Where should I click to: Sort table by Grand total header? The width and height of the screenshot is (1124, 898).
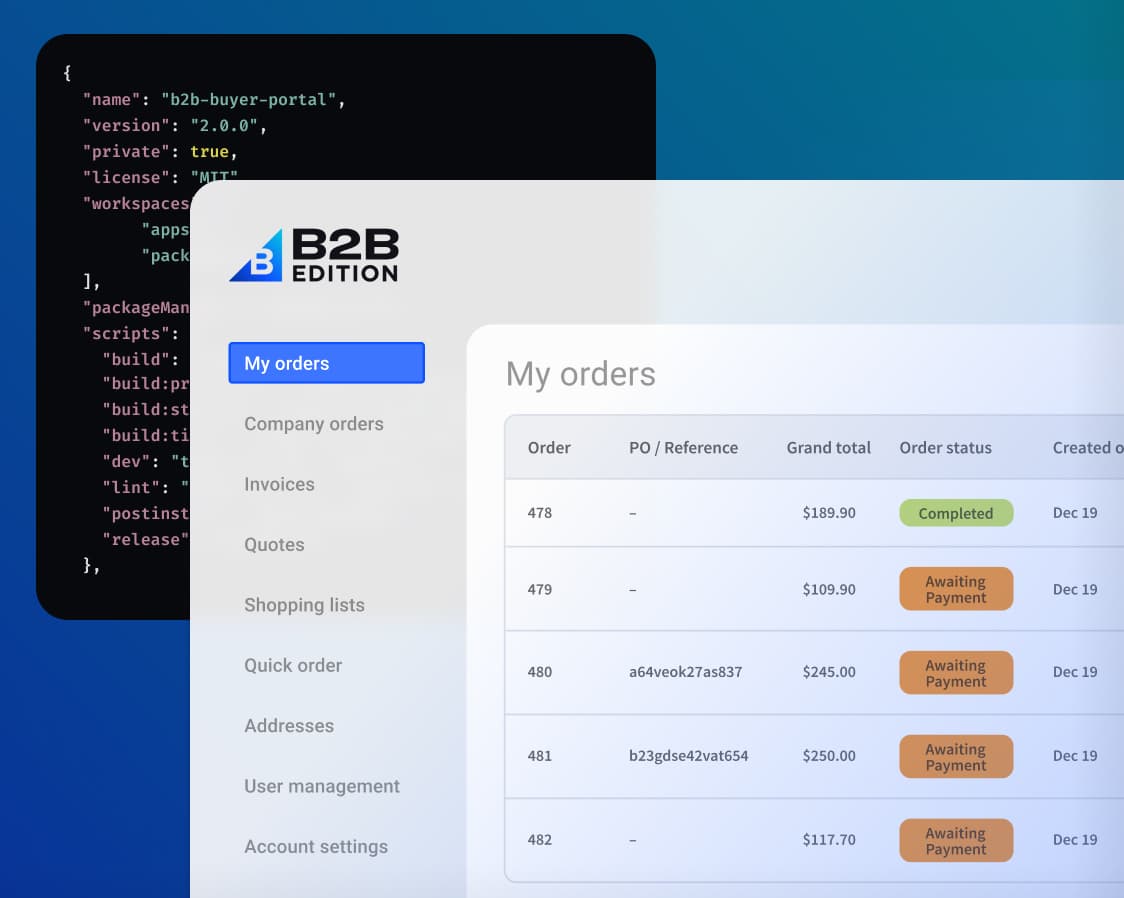pos(828,448)
